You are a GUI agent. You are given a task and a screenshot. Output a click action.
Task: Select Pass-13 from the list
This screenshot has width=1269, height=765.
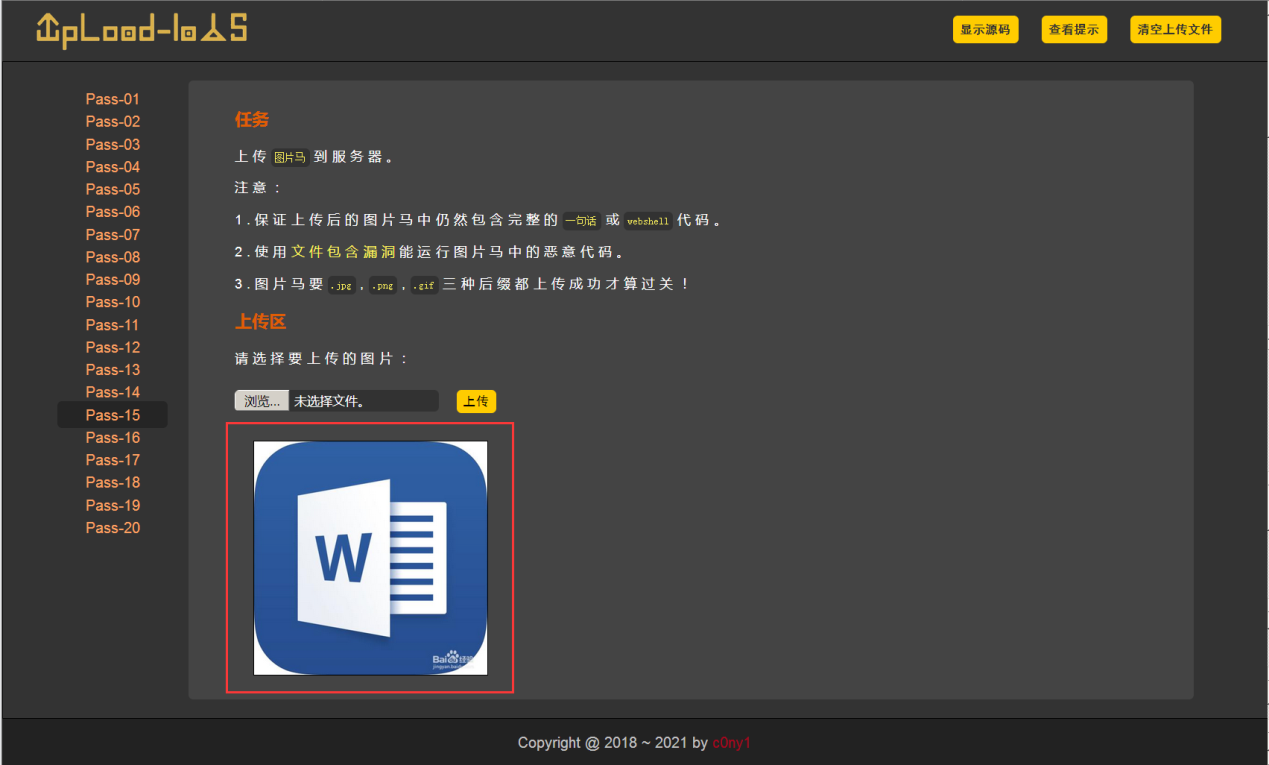coord(113,370)
